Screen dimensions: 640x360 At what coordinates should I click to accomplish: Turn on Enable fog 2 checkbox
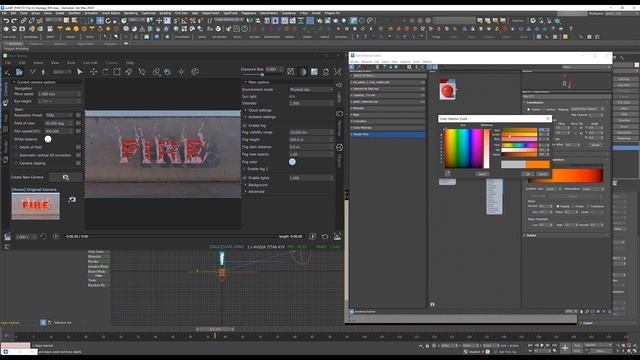pos(245,169)
